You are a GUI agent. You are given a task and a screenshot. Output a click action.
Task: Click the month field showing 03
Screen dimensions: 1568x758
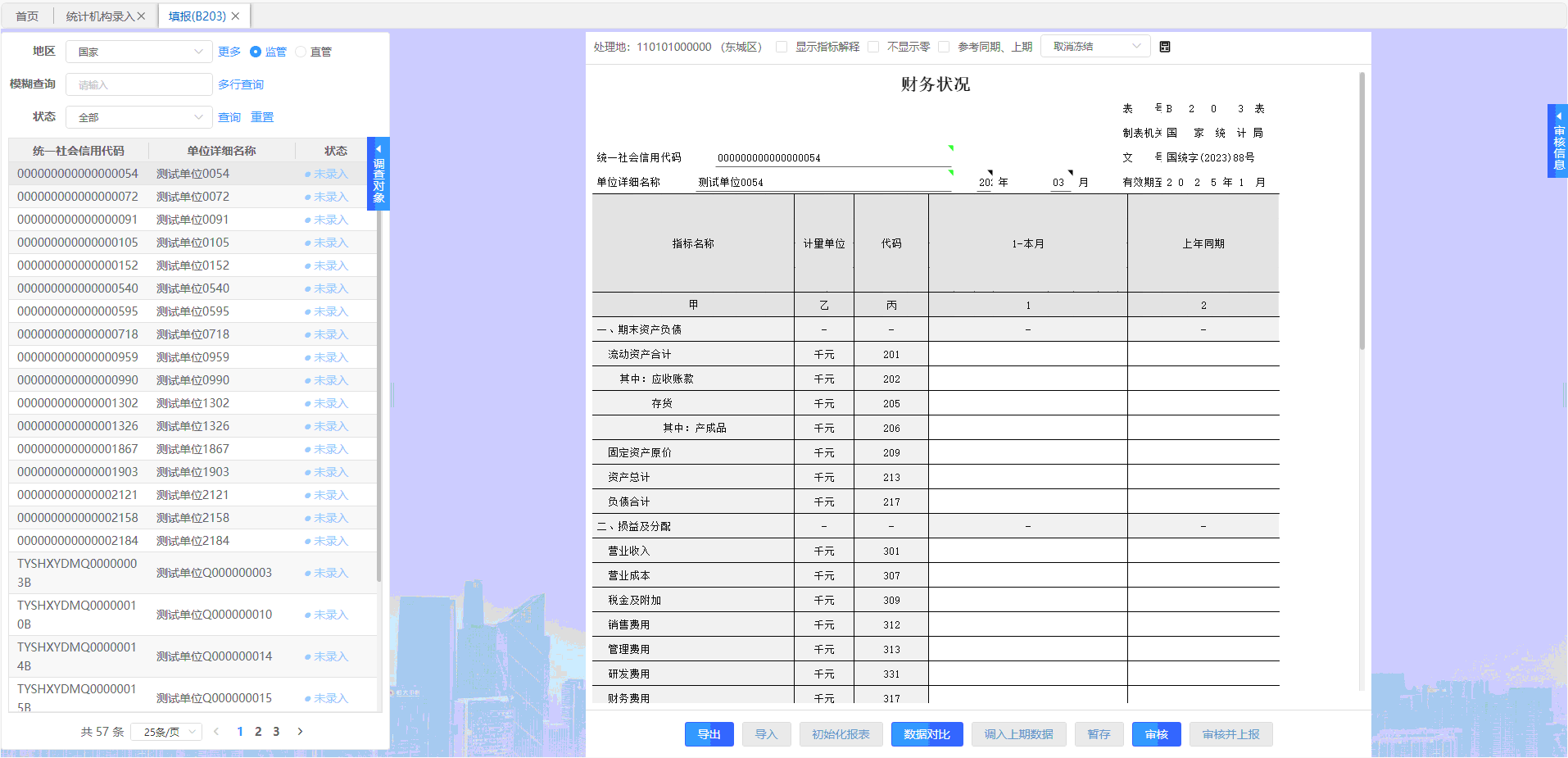tap(1060, 182)
